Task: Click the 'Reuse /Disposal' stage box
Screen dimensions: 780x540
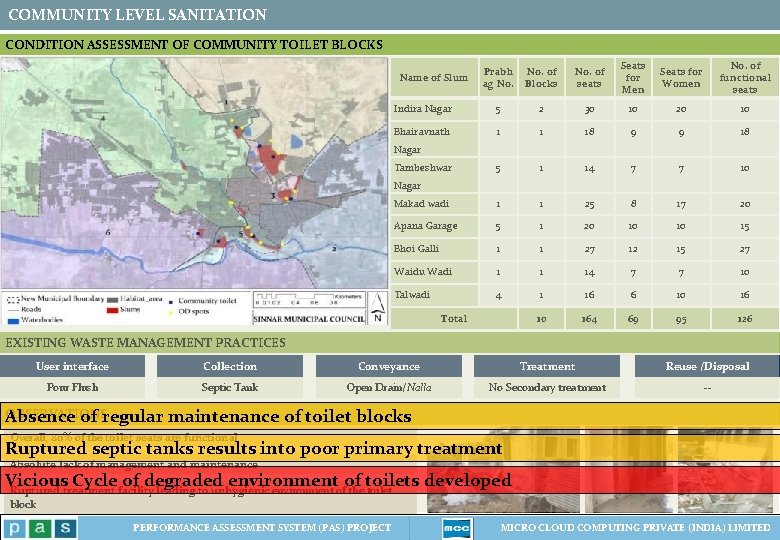Action: pos(707,366)
